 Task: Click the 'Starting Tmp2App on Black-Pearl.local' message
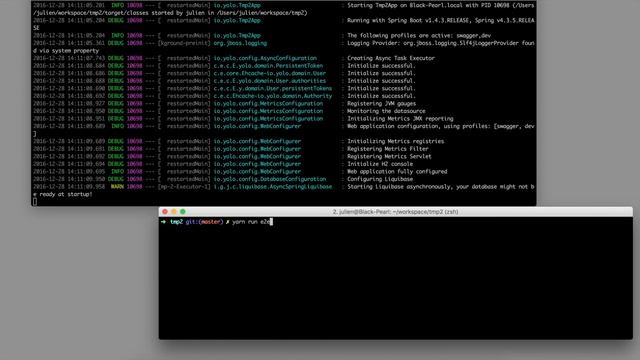tap(440, 5)
